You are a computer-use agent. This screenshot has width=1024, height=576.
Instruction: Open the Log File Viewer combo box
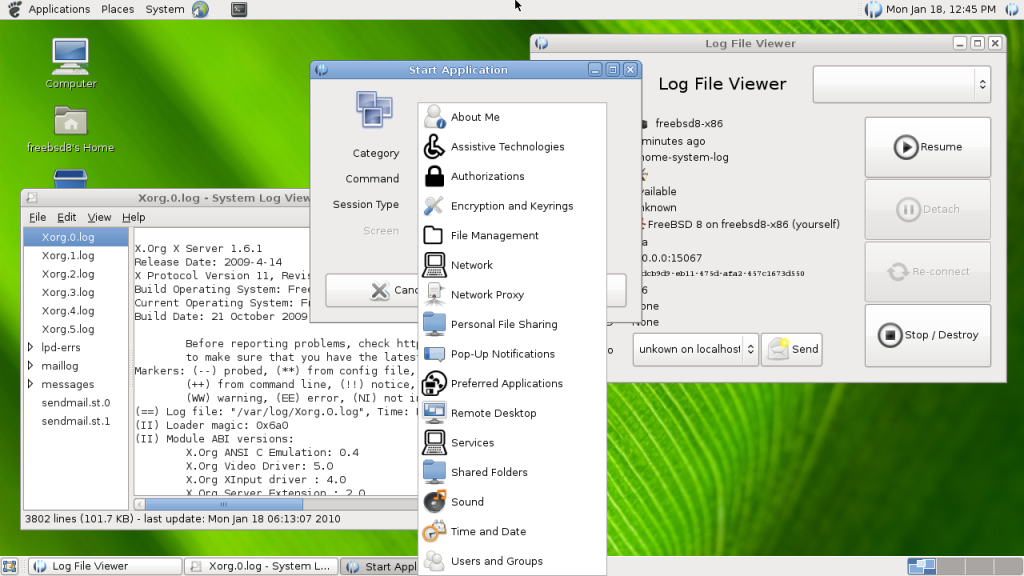[x=901, y=84]
